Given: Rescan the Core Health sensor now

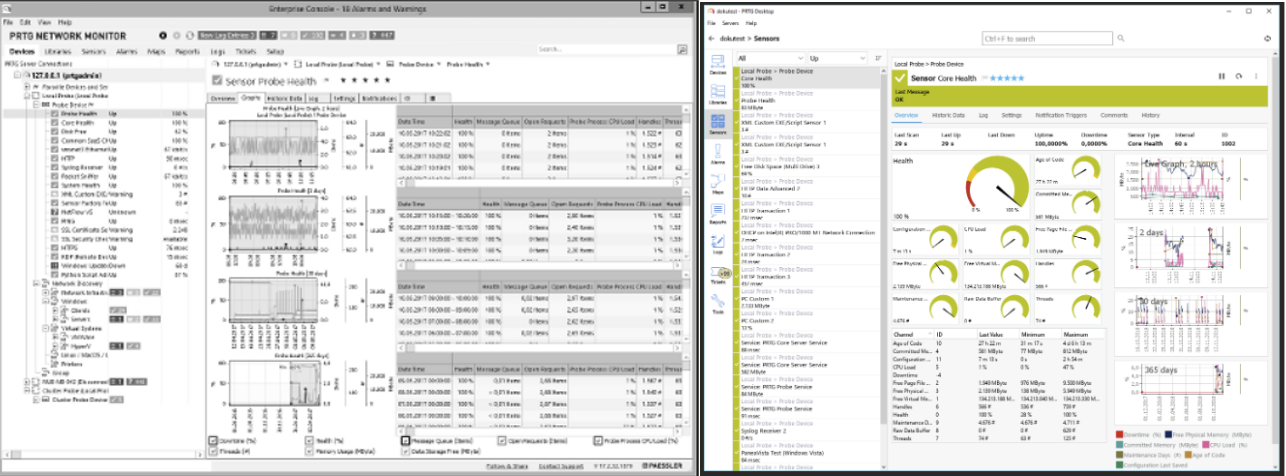Looking at the screenshot, I should (x=1239, y=76).
